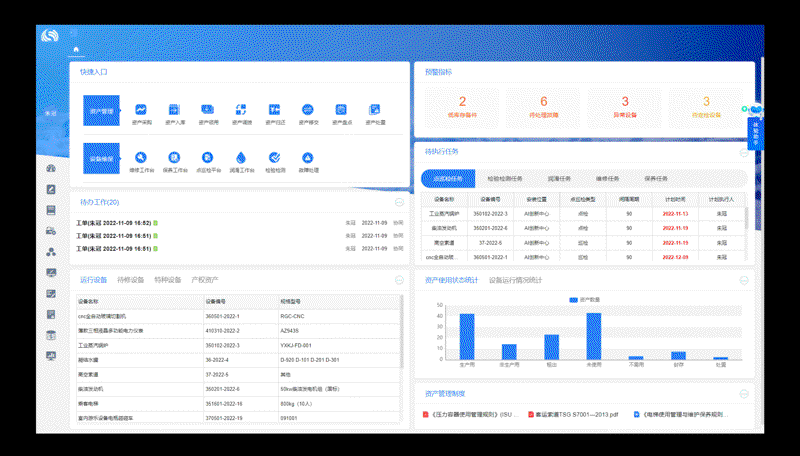Expand the more menu of 待执行任务 panel
The width and height of the screenshot is (800, 456).
pyautogui.click(x=744, y=152)
